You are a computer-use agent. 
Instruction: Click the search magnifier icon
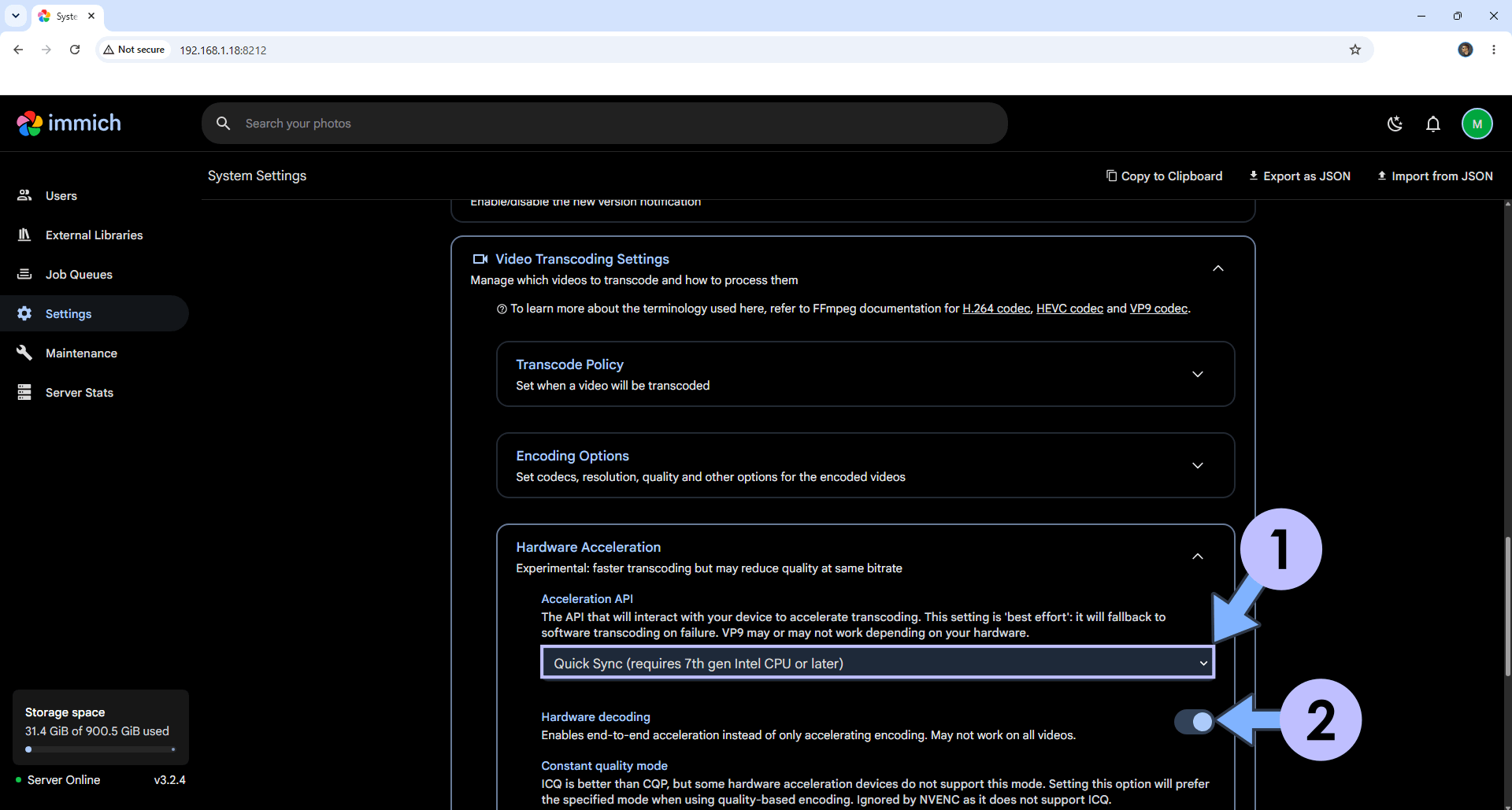(224, 124)
